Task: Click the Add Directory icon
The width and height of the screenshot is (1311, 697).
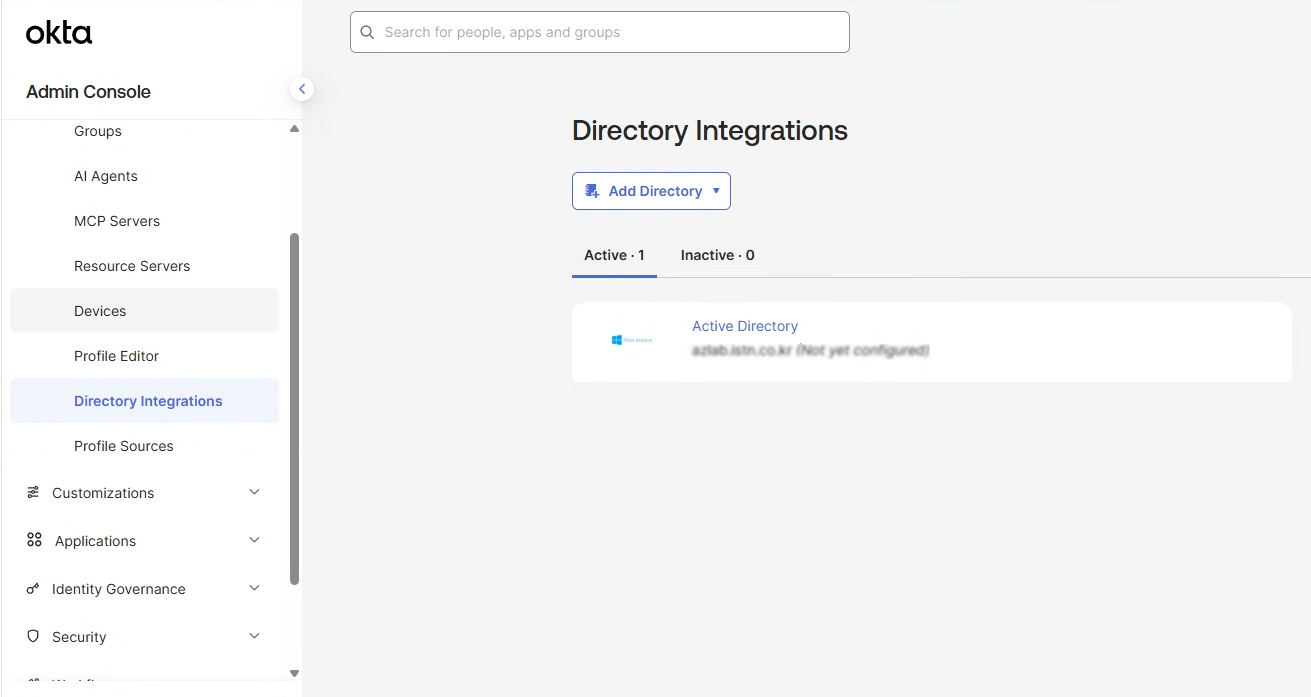Action: pyautogui.click(x=592, y=191)
